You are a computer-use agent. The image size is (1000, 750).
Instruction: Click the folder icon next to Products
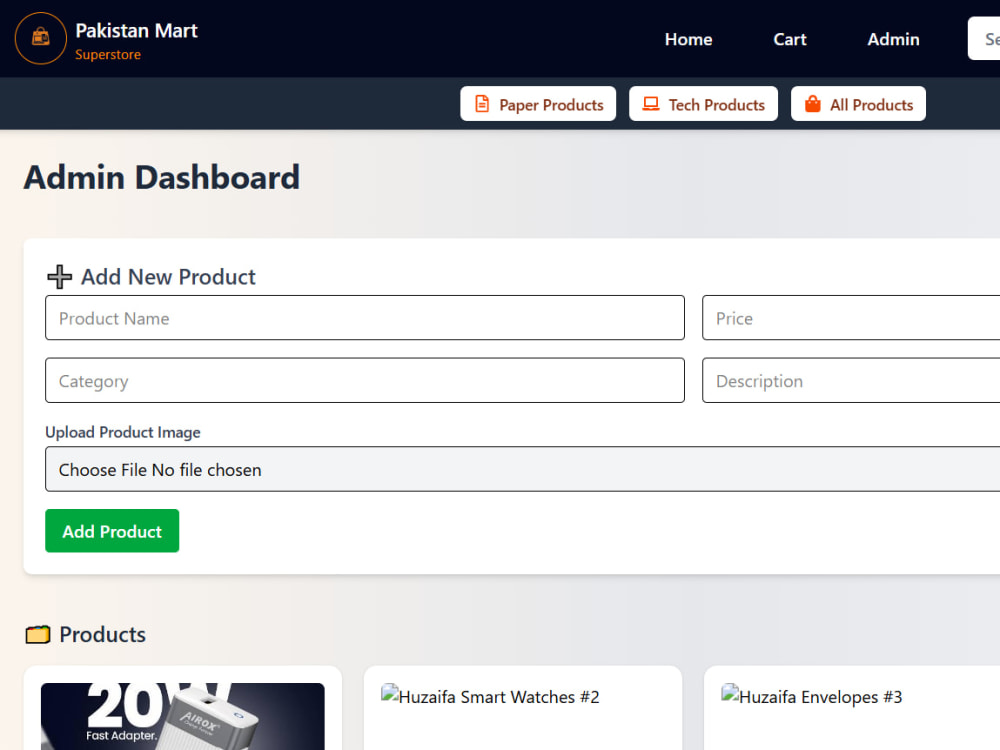[x=38, y=635]
